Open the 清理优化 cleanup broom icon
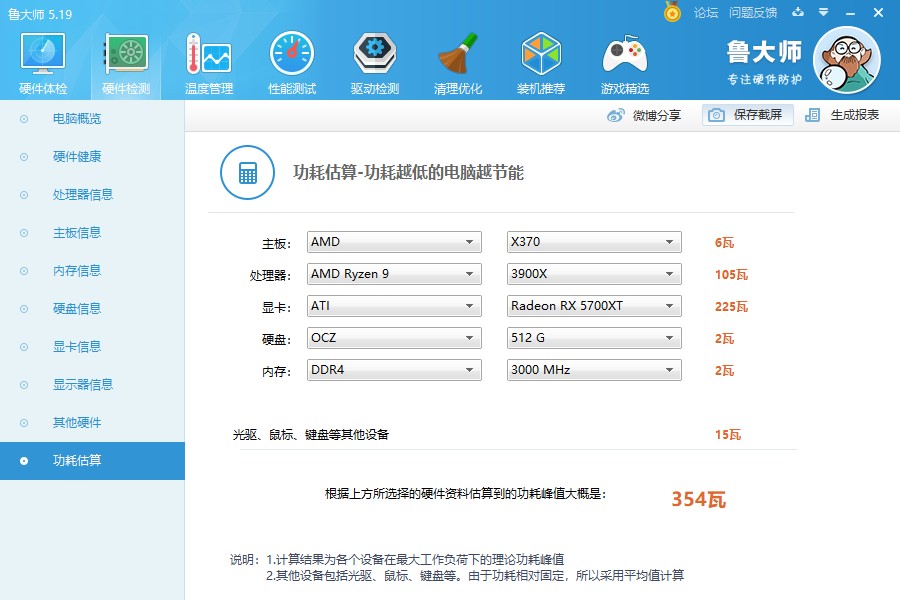Viewport: 900px width, 600px height. click(x=457, y=53)
